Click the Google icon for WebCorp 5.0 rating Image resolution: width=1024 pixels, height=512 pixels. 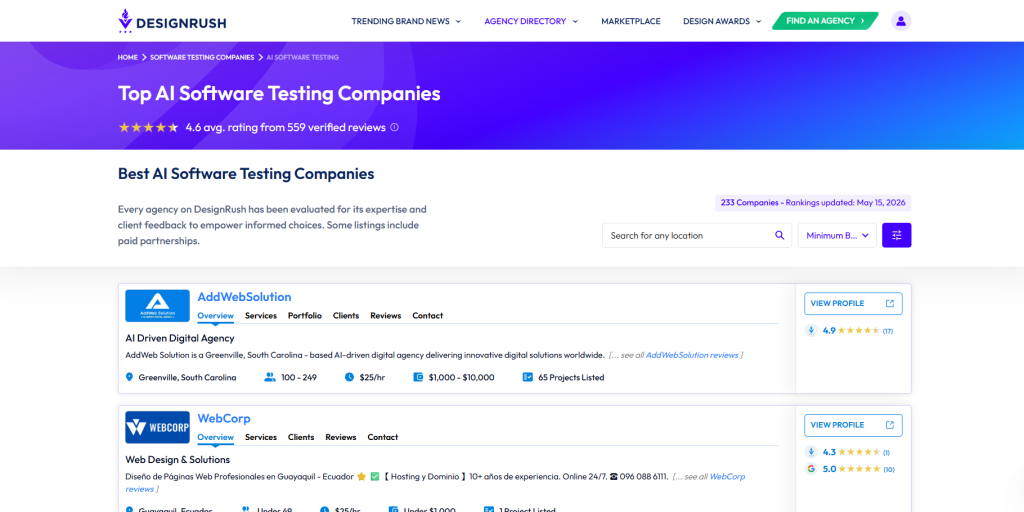(x=811, y=468)
